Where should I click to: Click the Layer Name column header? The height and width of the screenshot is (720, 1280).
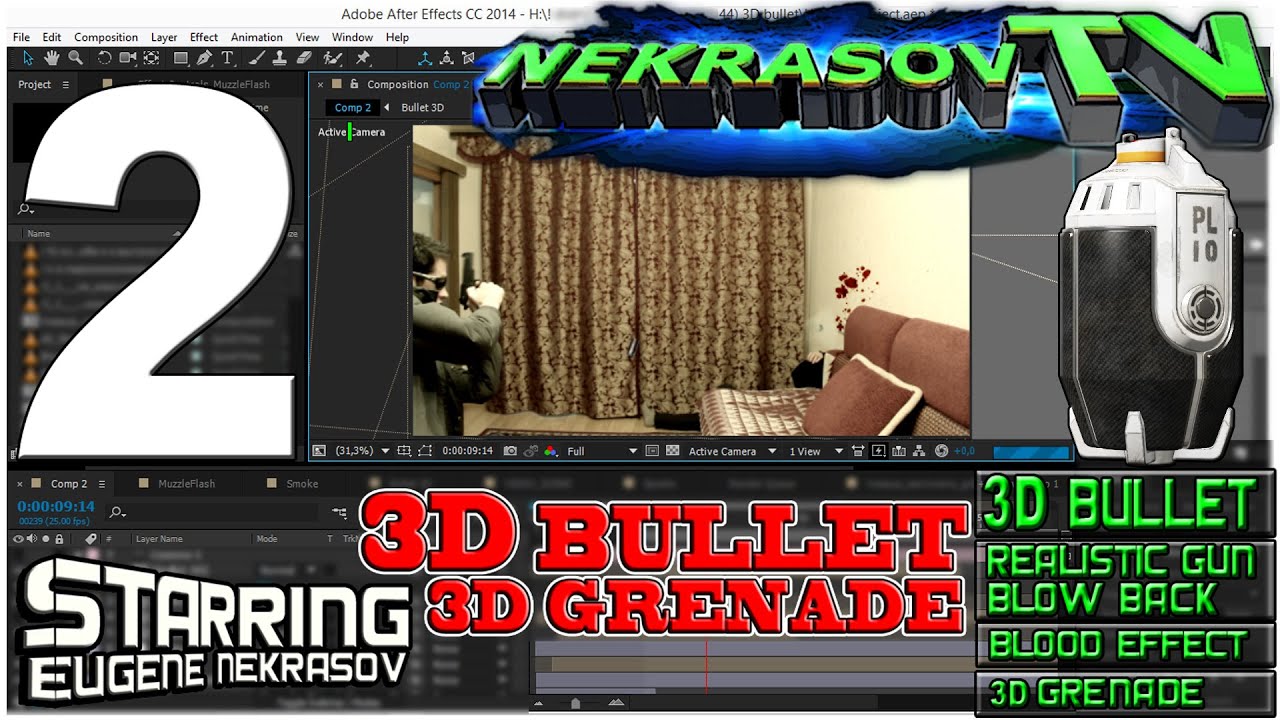coord(159,538)
